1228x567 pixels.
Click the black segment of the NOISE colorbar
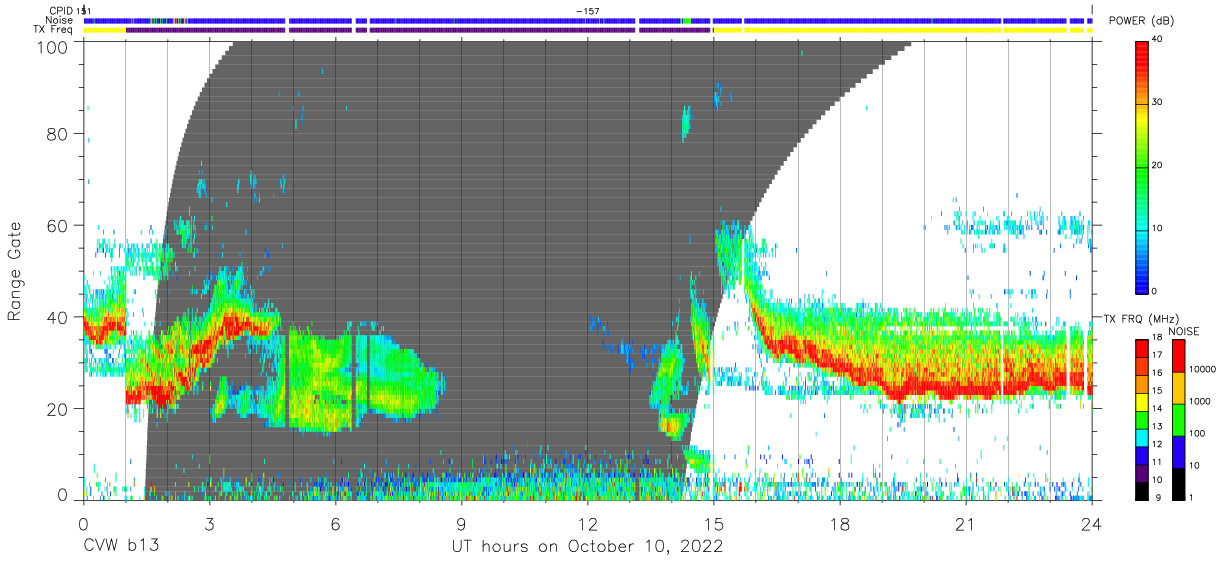[1178, 484]
